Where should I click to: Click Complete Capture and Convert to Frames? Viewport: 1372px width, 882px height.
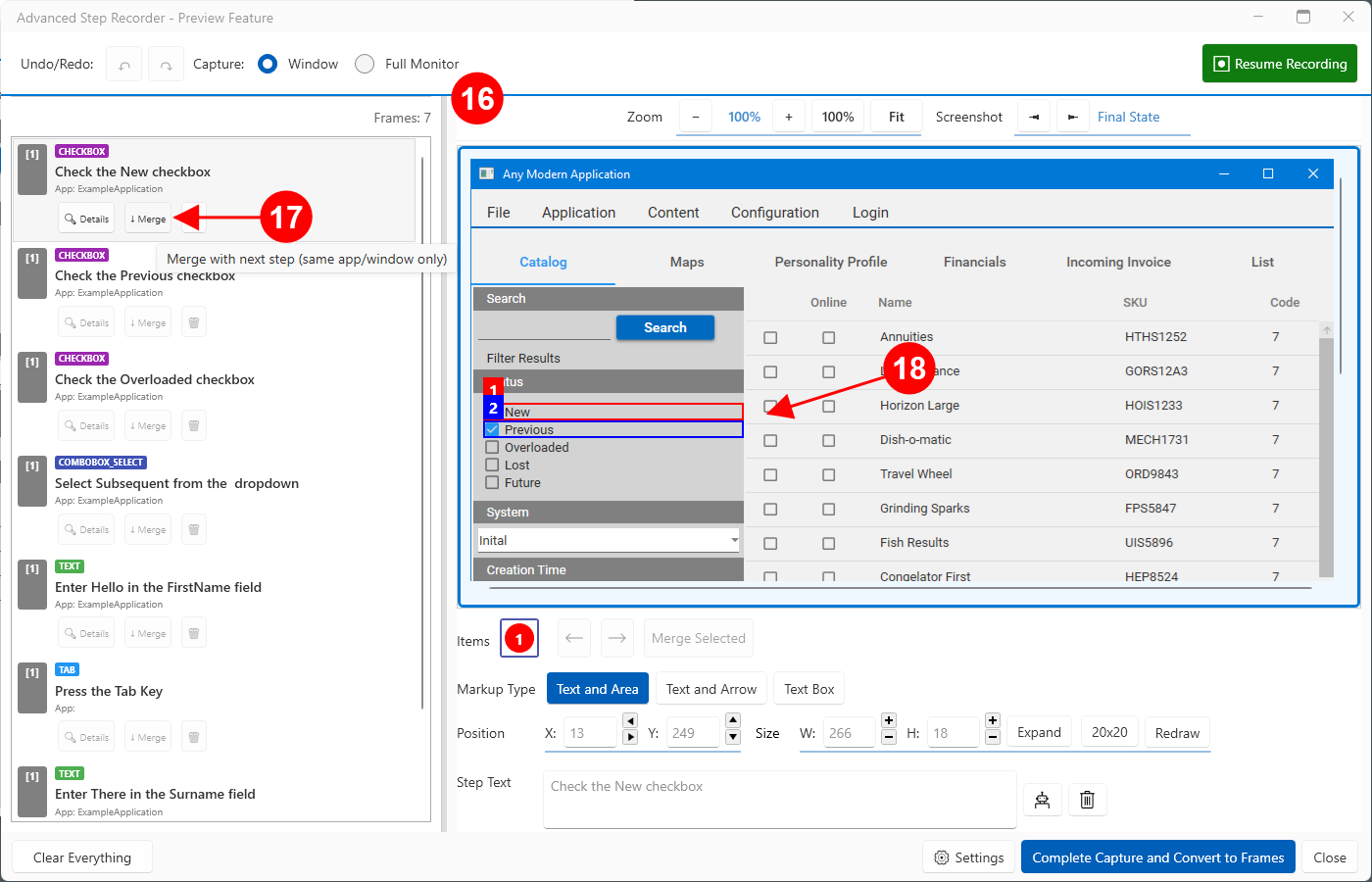[1157, 857]
